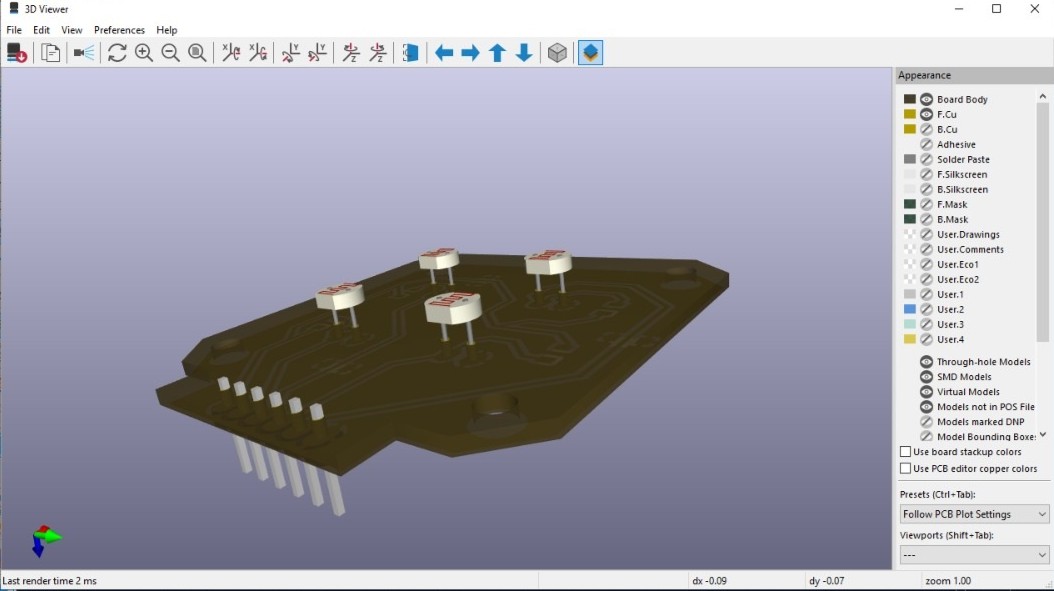Click the Render raytracing camera icon
Viewport: 1054px width, 591px height.
click(84, 52)
